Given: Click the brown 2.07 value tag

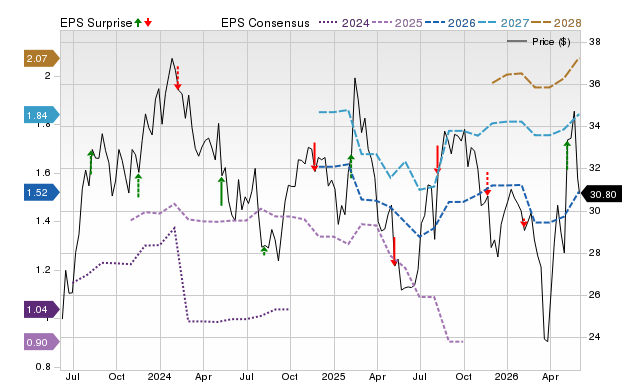Looking at the screenshot, I should (41, 59).
